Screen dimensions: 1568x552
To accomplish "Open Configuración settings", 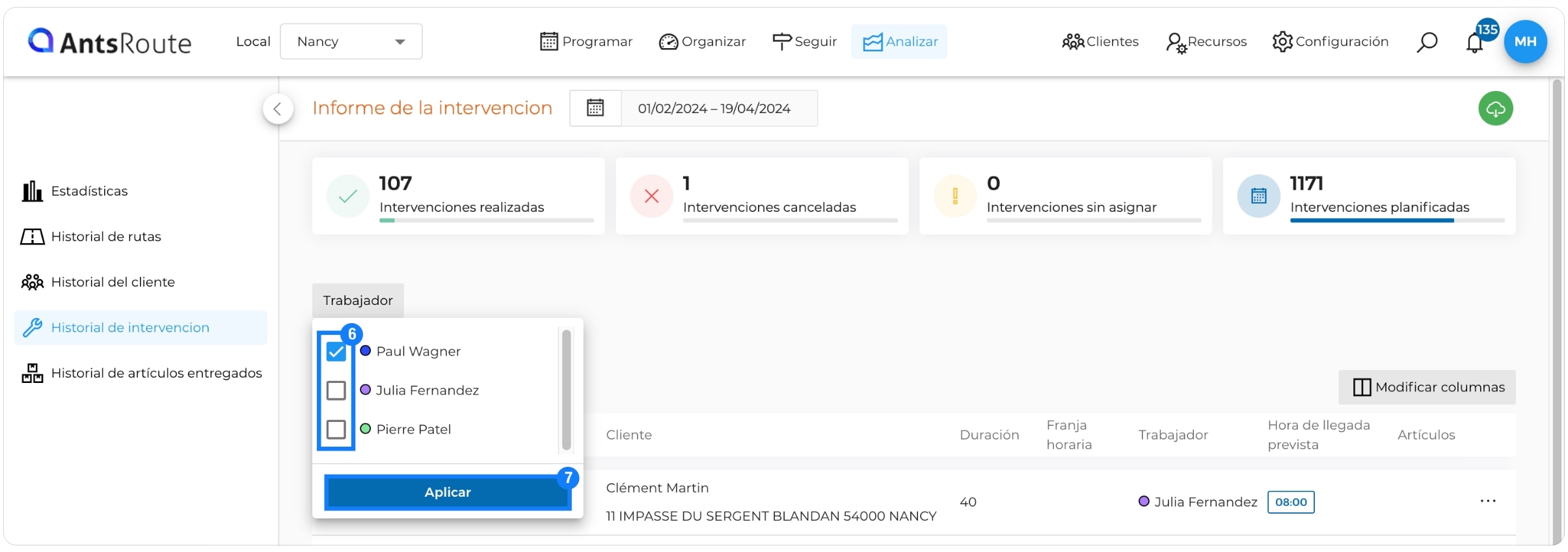I will tap(1331, 42).
